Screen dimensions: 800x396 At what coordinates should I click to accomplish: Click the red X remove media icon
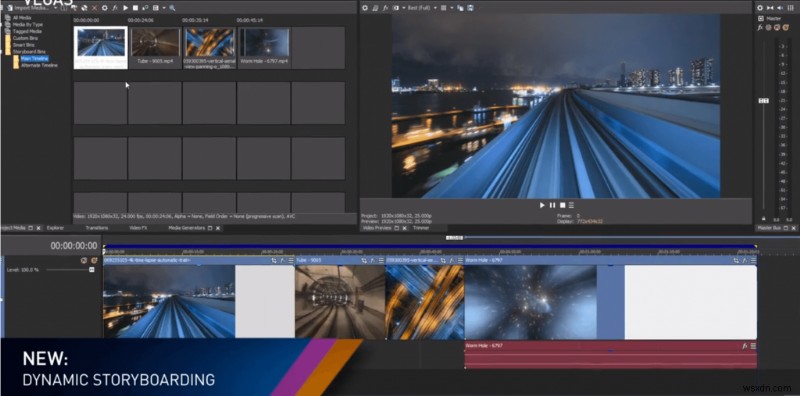coord(94,8)
